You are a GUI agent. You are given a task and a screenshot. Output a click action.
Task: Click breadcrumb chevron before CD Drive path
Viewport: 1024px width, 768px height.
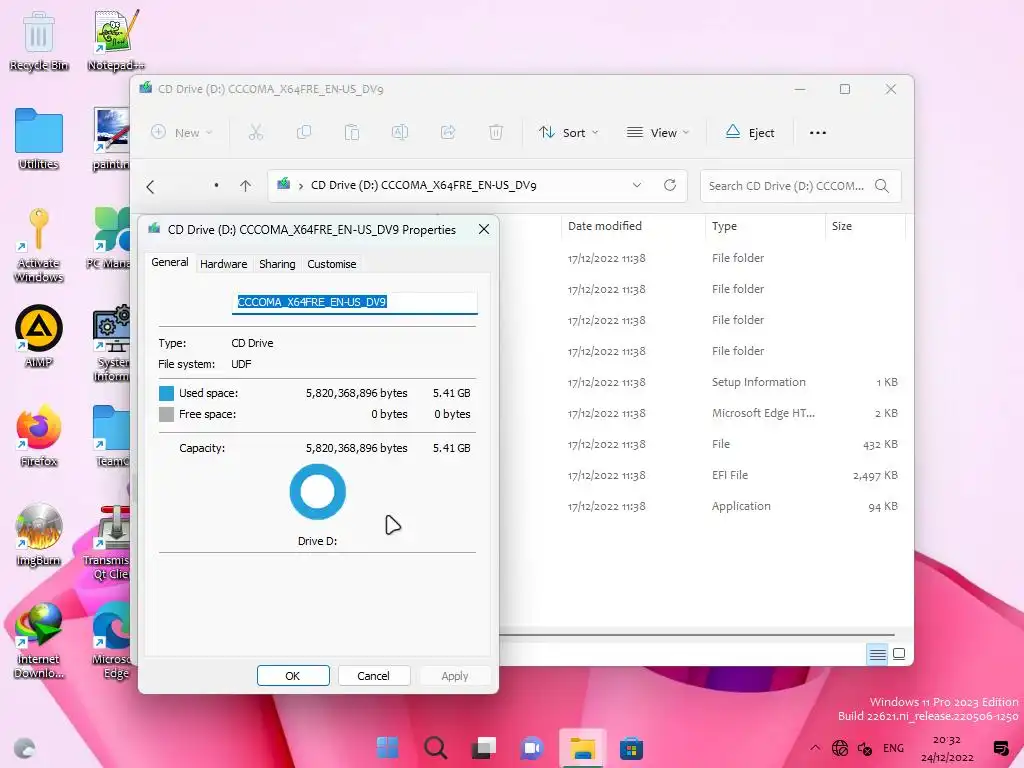[300, 186]
